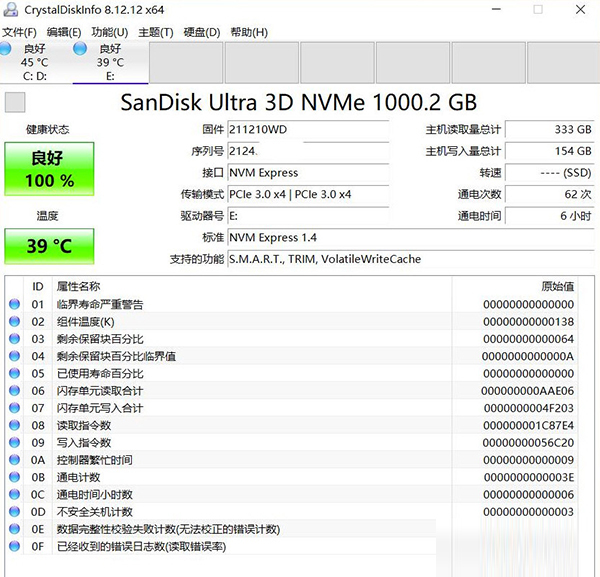600x577 pixels.
Task: Click the 固件 firmware value field
Action: 306,129
